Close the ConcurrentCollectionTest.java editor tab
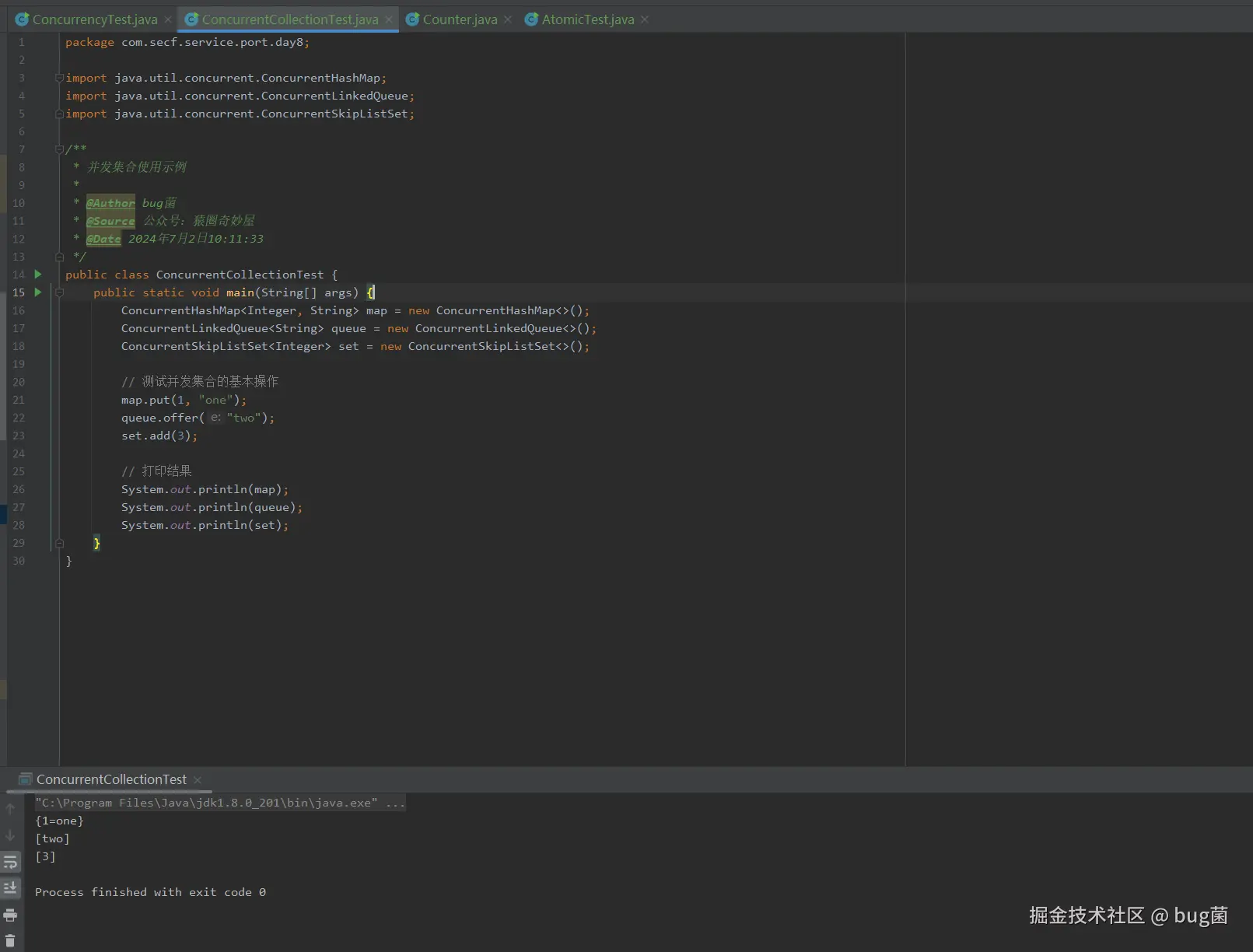 [x=389, y=19]
